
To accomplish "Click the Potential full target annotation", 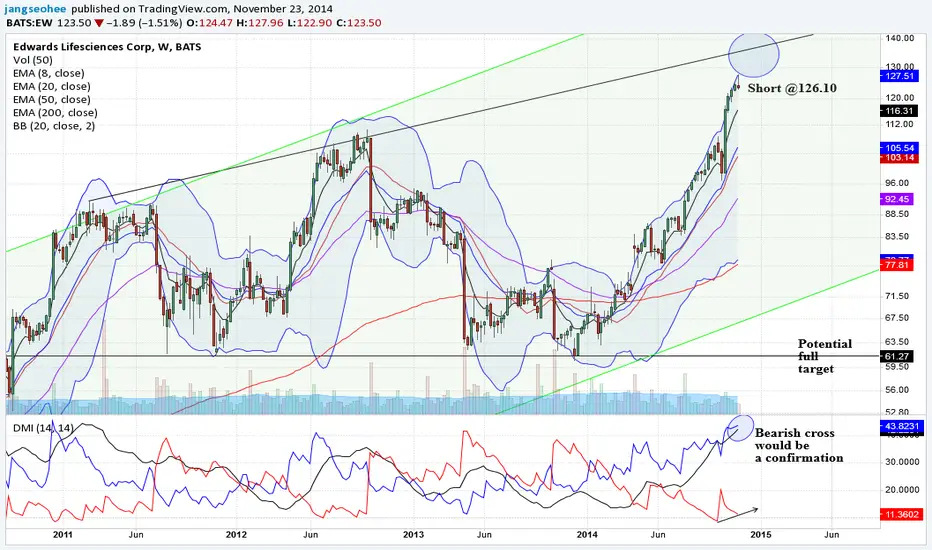I will 824,356.
